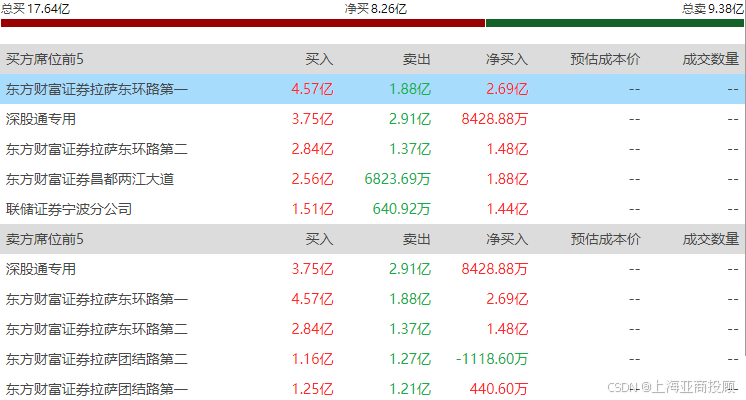The width and height of the screenshot is (746, 400).
Task: Click 成交数量 header in 卖方席位前5 header row
Action: pyautogui.click(x=710, y=239)
